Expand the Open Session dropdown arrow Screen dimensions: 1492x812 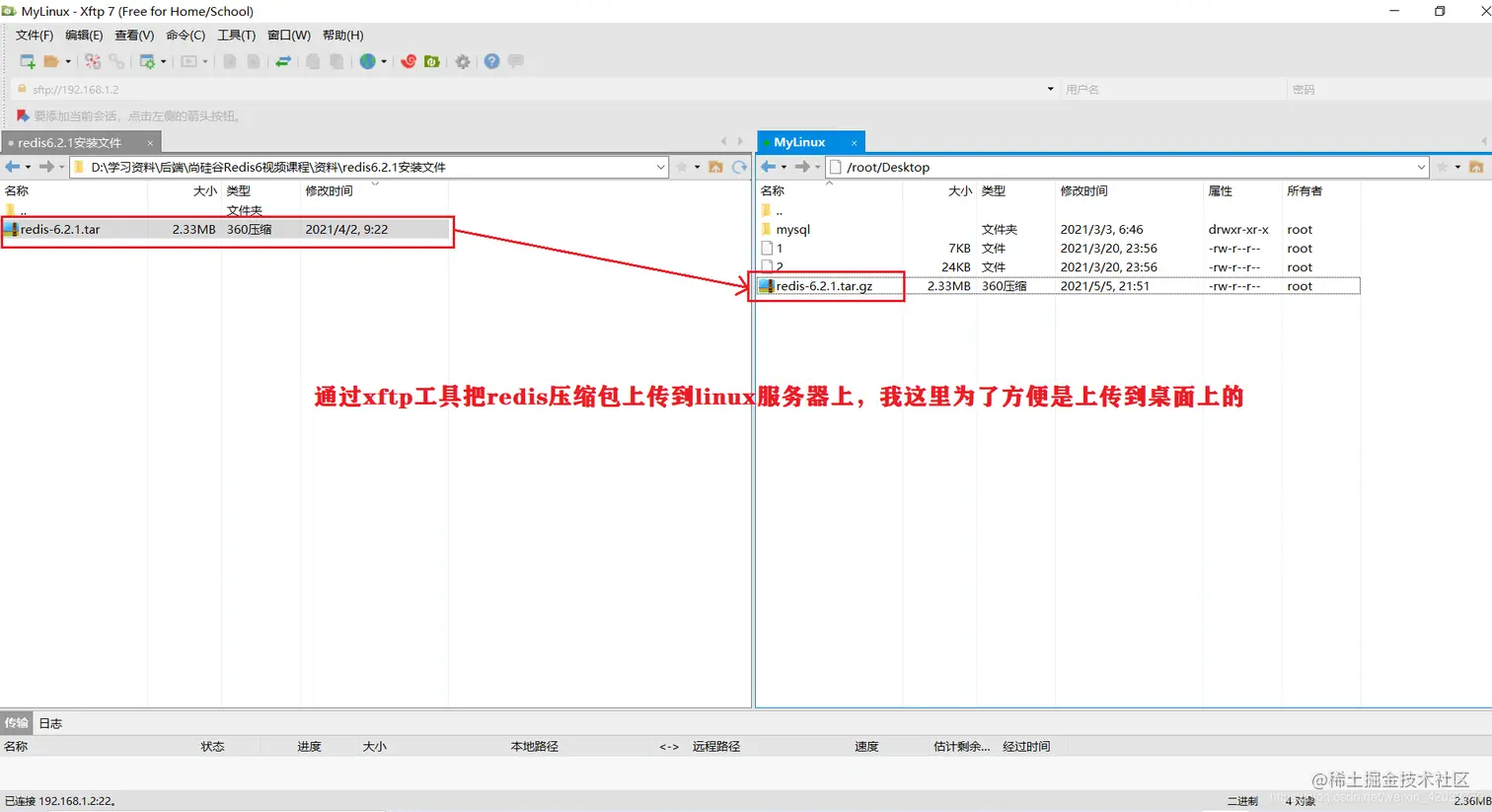68,61
